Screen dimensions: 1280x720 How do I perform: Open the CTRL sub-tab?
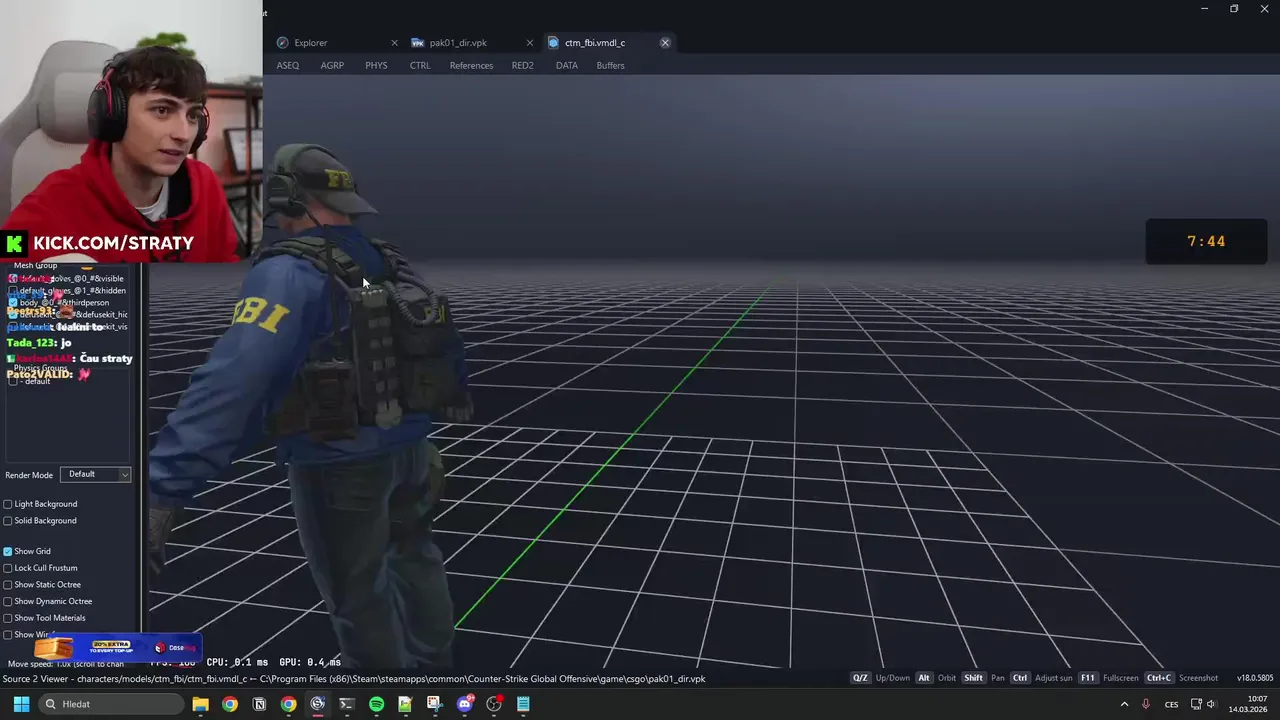pyautogui.click(x=420, y=66)
